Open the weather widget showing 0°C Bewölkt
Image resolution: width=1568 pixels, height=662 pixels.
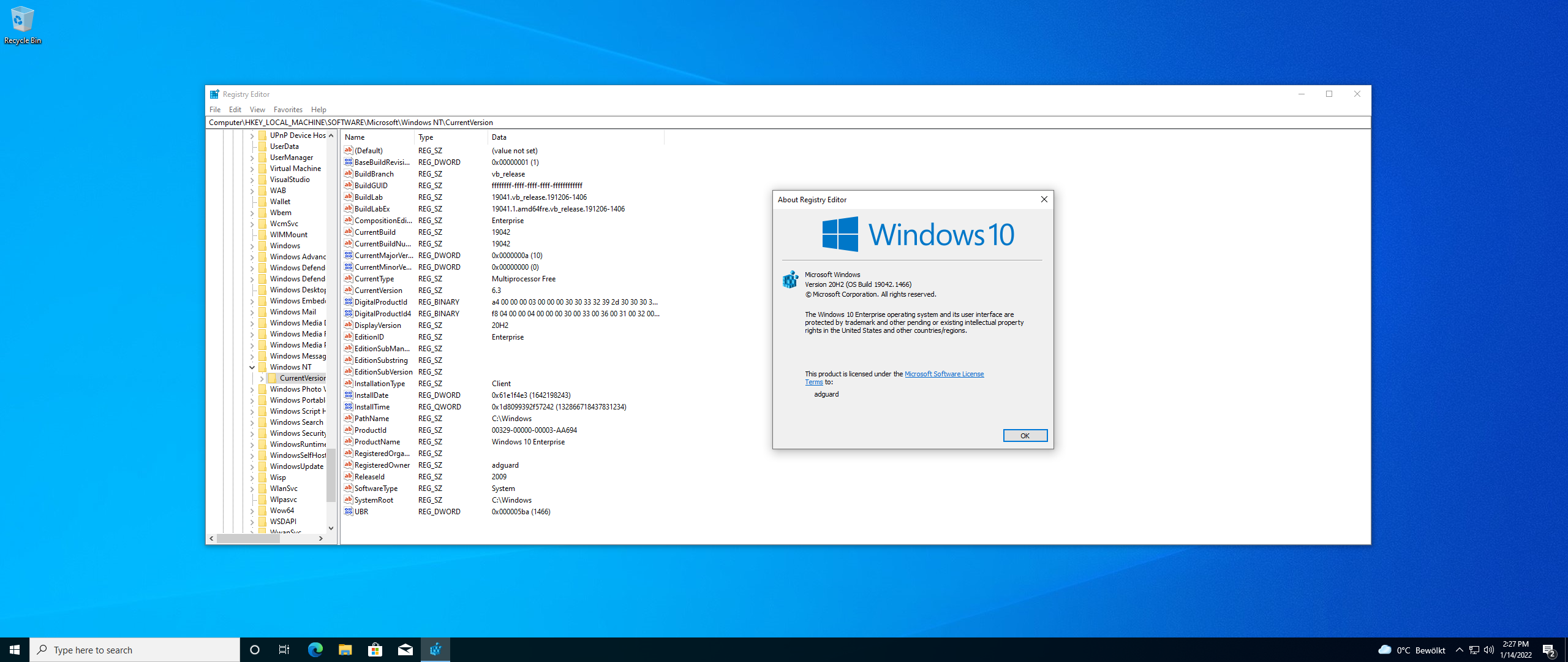point(1411,650)
